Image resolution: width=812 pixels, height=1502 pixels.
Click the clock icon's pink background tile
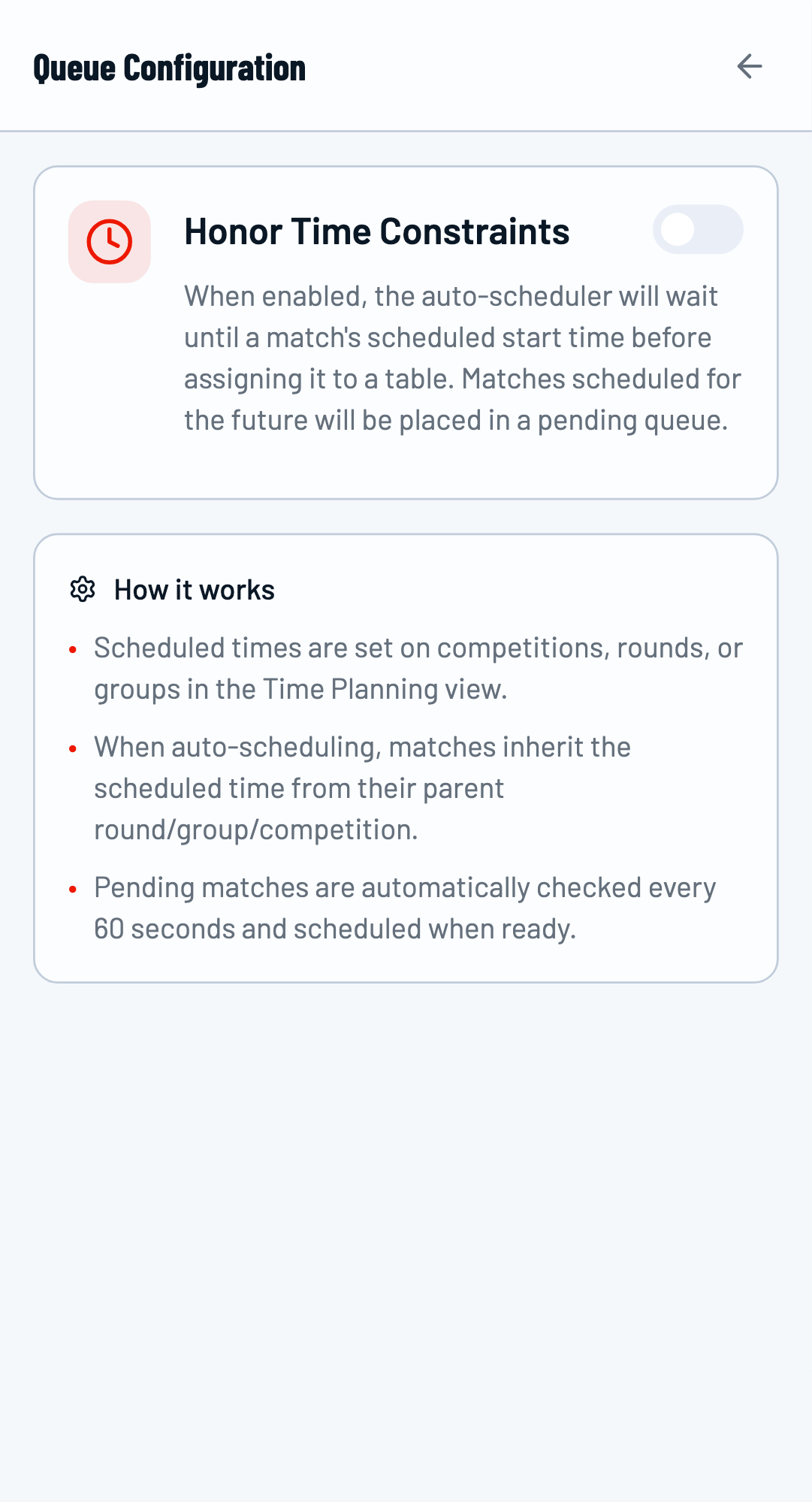coord(110,240)
